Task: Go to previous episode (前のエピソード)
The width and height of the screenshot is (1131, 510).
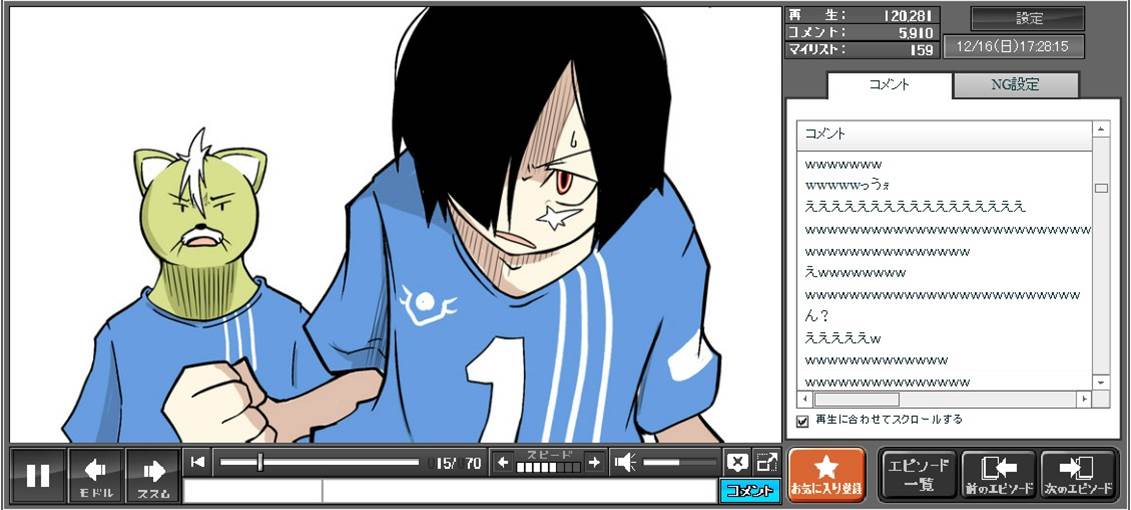Action: (x=997, y=474)
